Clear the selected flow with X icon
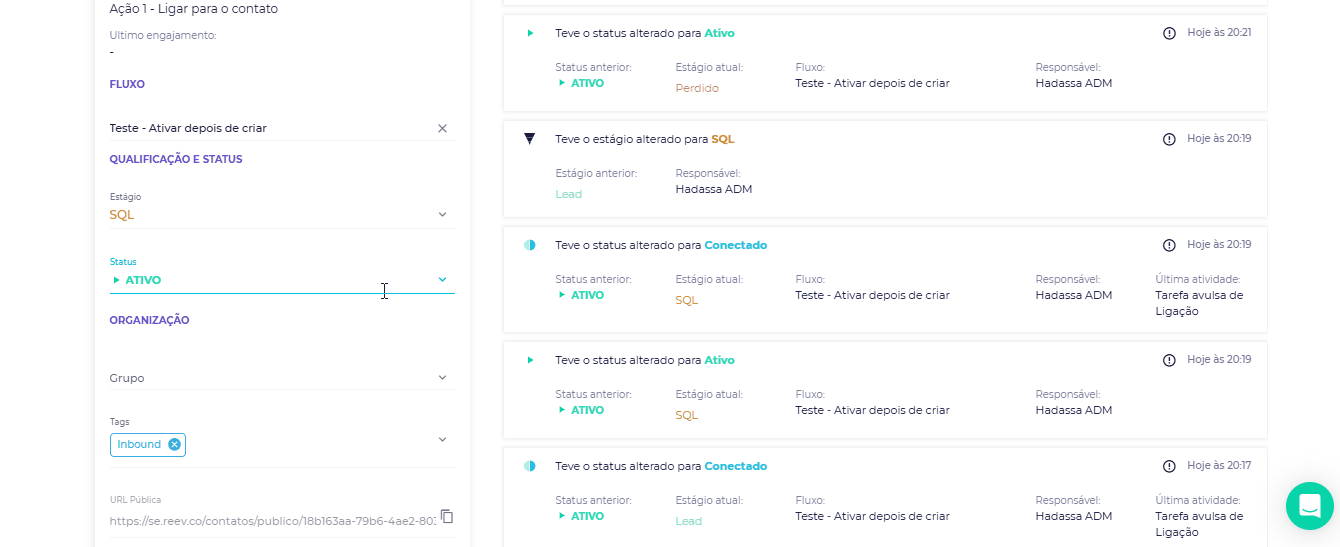 [x=442, y=128]
